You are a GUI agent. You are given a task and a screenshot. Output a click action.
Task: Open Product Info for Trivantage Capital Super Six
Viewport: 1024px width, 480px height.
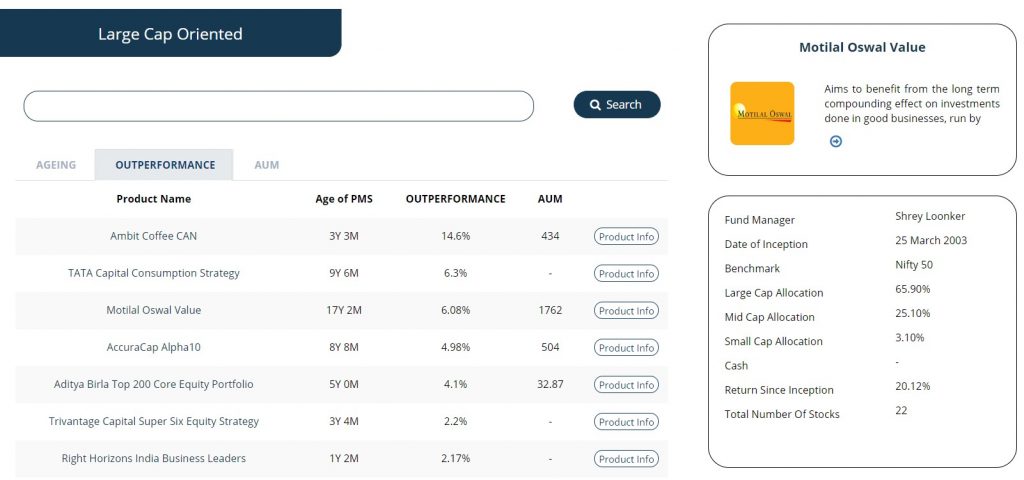pyautogui.click(x=626, y=422)
